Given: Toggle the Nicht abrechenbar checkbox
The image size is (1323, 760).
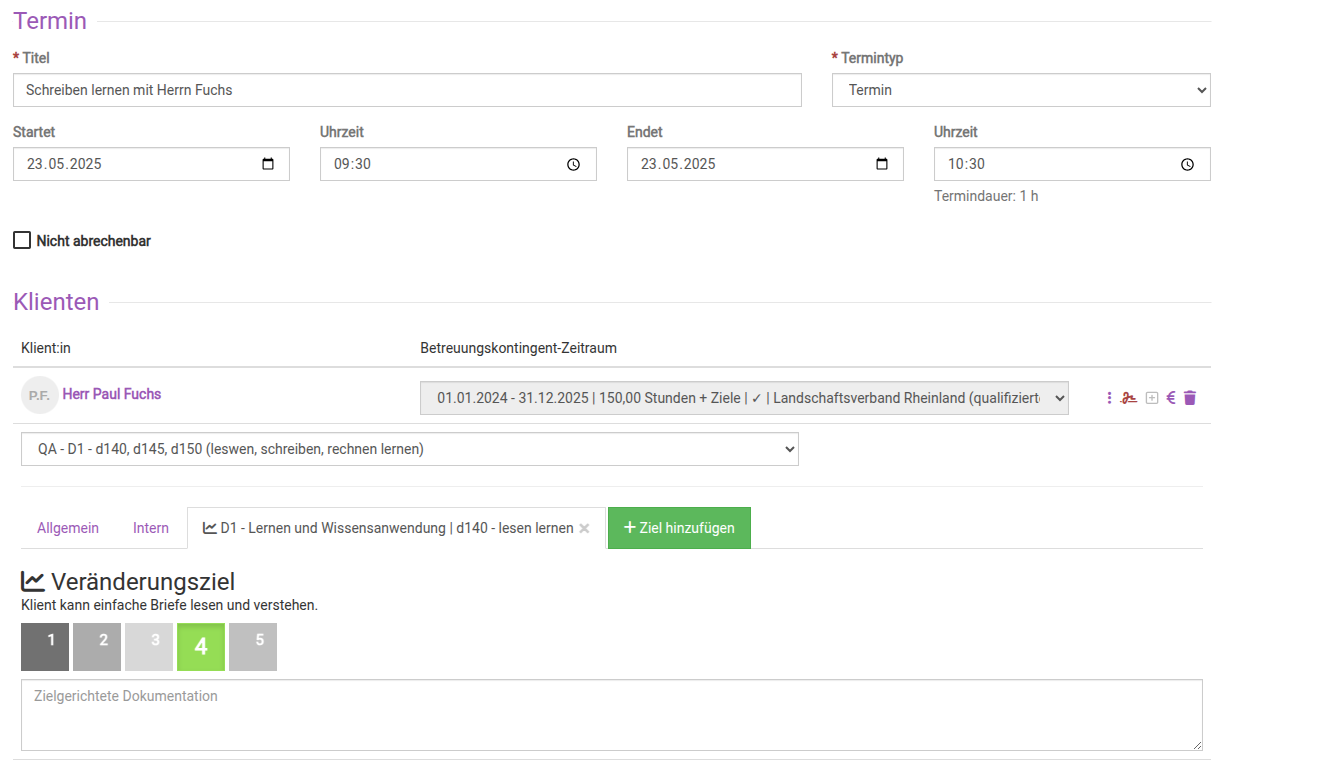Looking at the screenshot, I should [x=22, y=240].
